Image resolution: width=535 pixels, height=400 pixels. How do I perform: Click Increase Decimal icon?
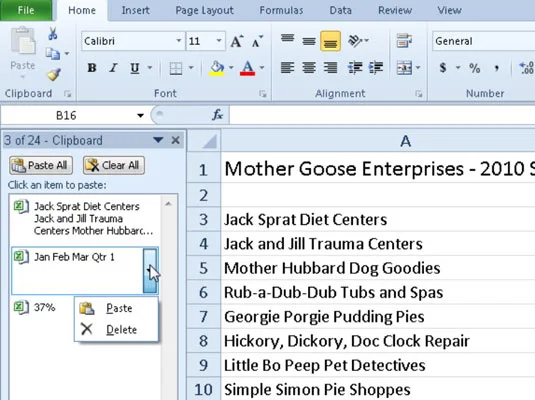click(527, 68)
